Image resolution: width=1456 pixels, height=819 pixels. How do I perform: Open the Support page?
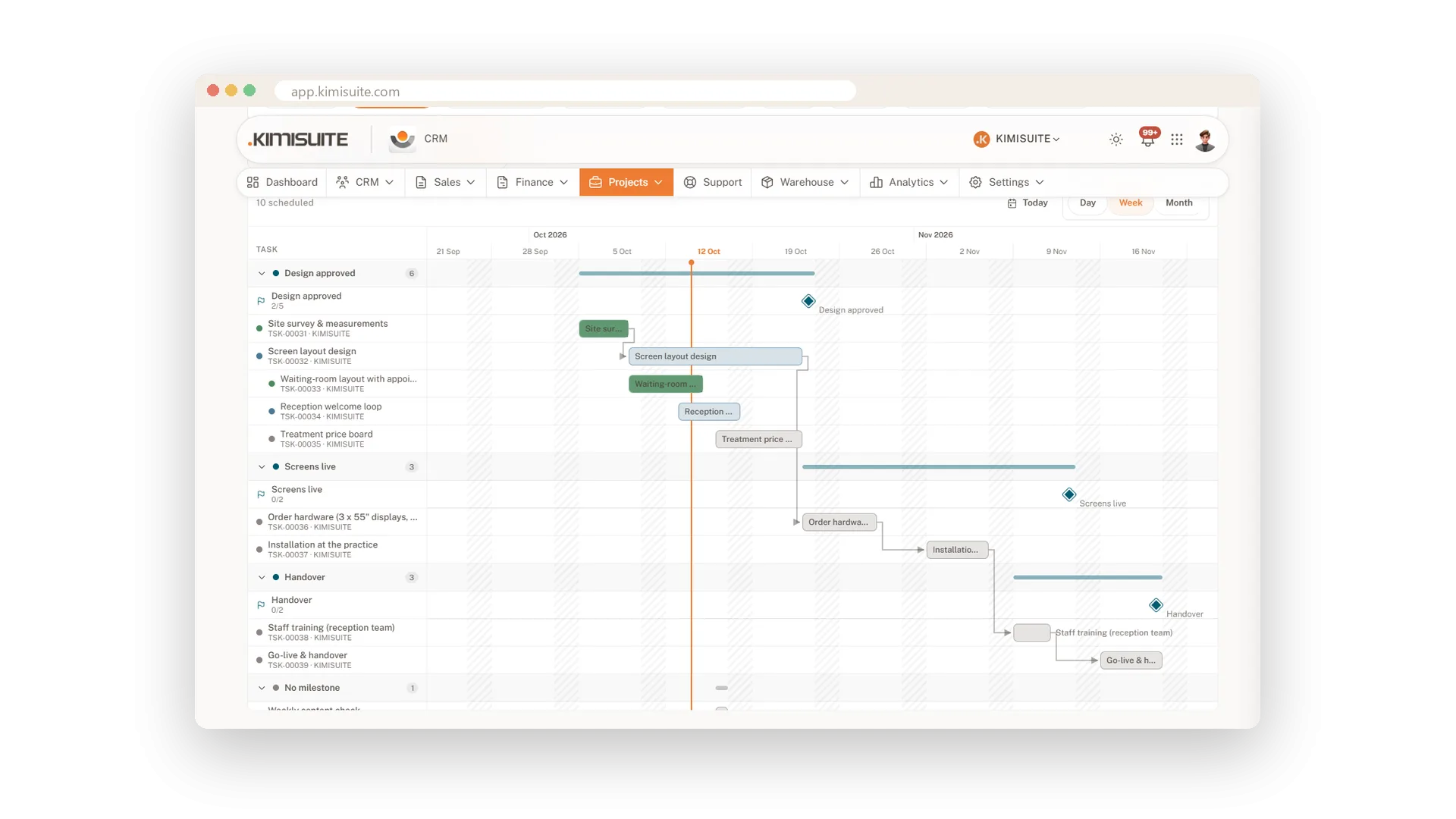[x=713, y=182]
